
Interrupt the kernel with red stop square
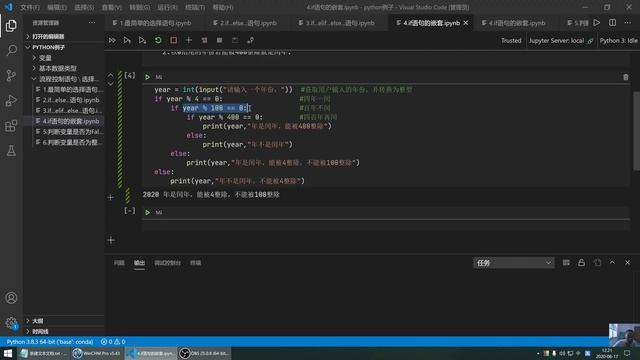click(x=173, y=40)
